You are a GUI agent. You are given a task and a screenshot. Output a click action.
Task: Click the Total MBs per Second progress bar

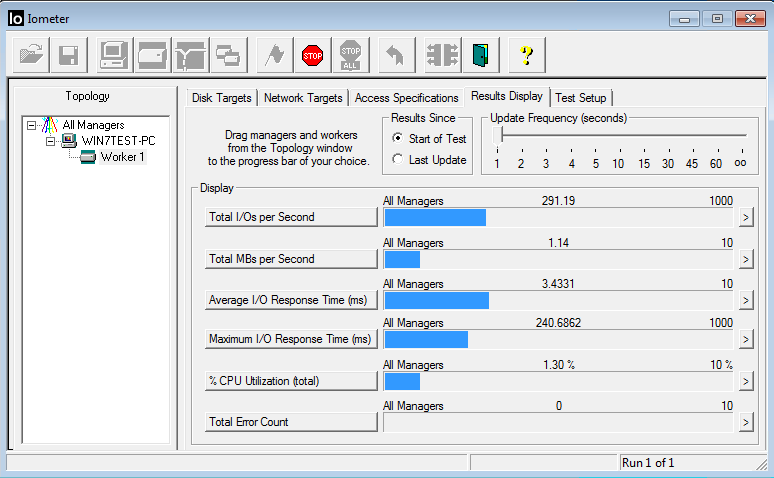pos(558,259)
